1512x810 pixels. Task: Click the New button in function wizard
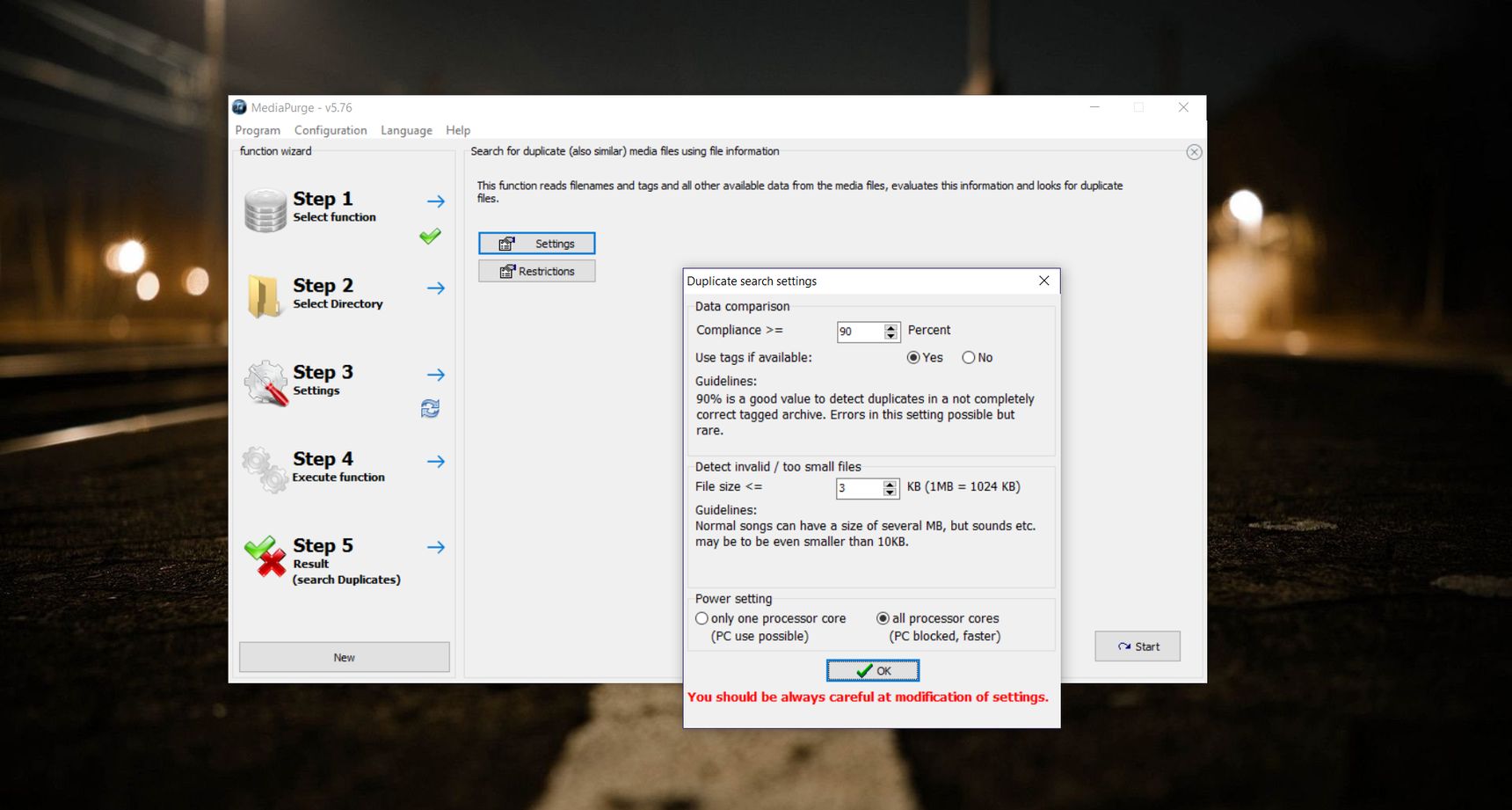[x=345, y=657]
